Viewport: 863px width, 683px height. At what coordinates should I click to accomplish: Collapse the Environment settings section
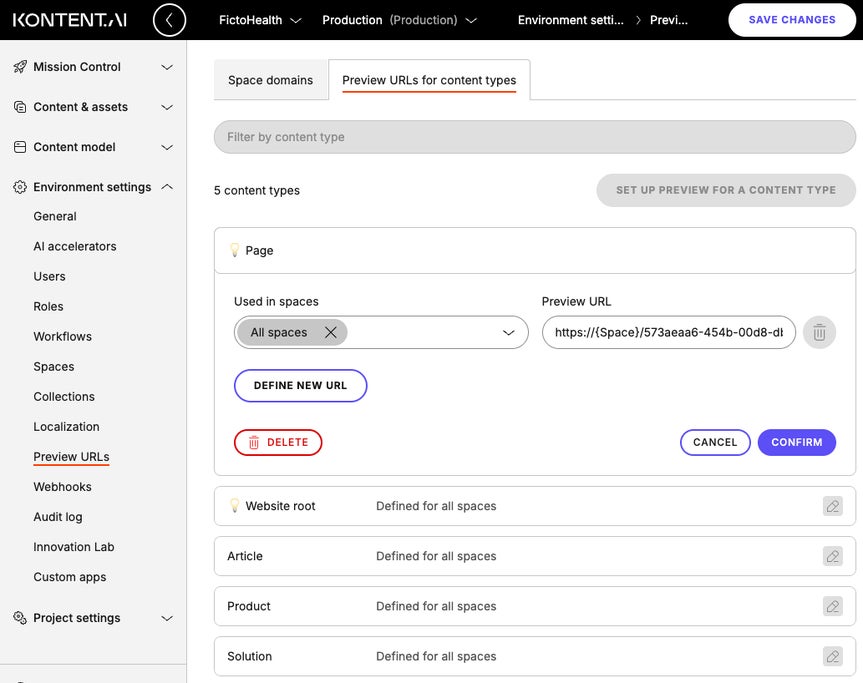coord(167,187)
